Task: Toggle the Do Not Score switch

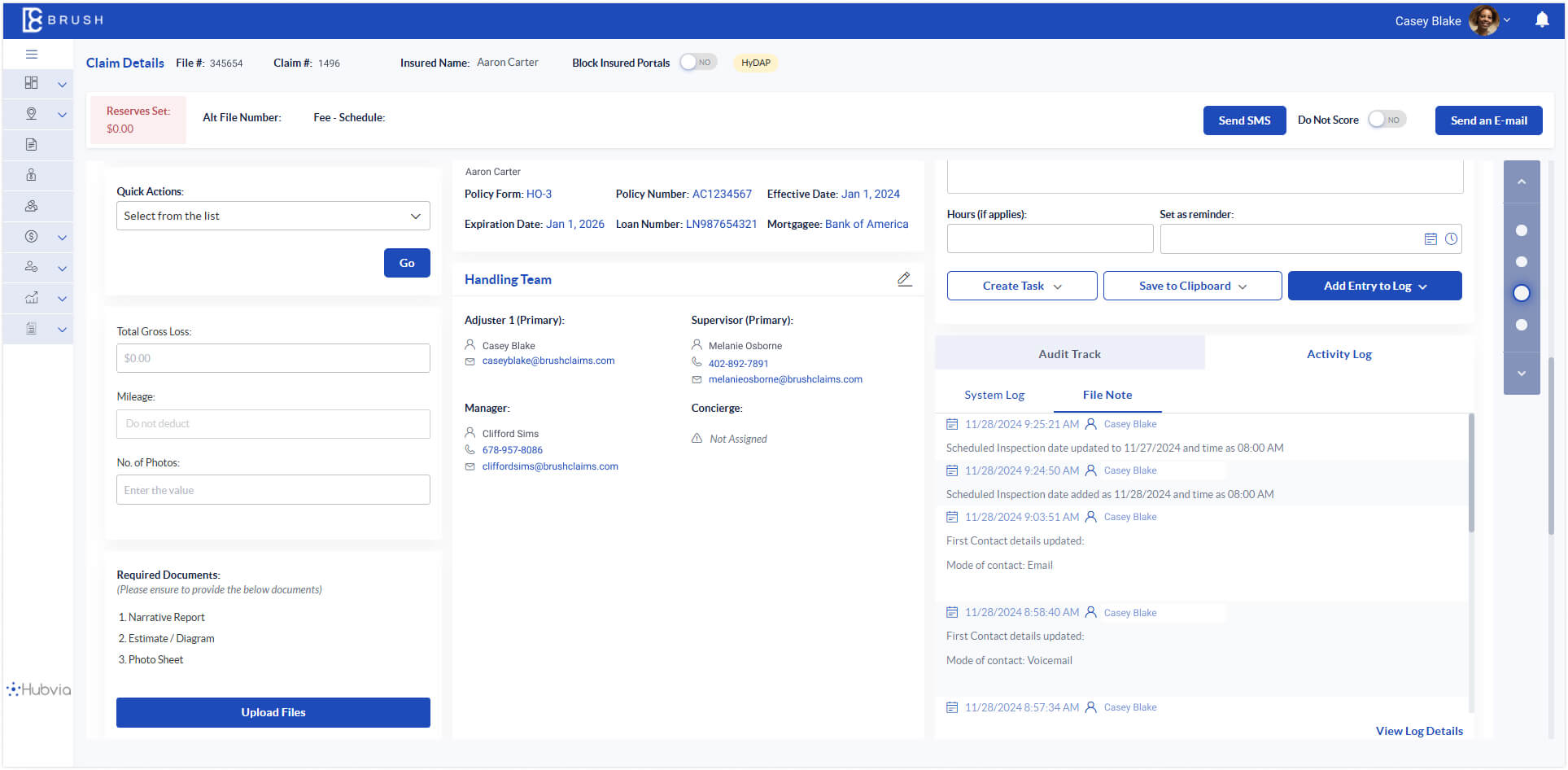Action: tap(1386, 120)
